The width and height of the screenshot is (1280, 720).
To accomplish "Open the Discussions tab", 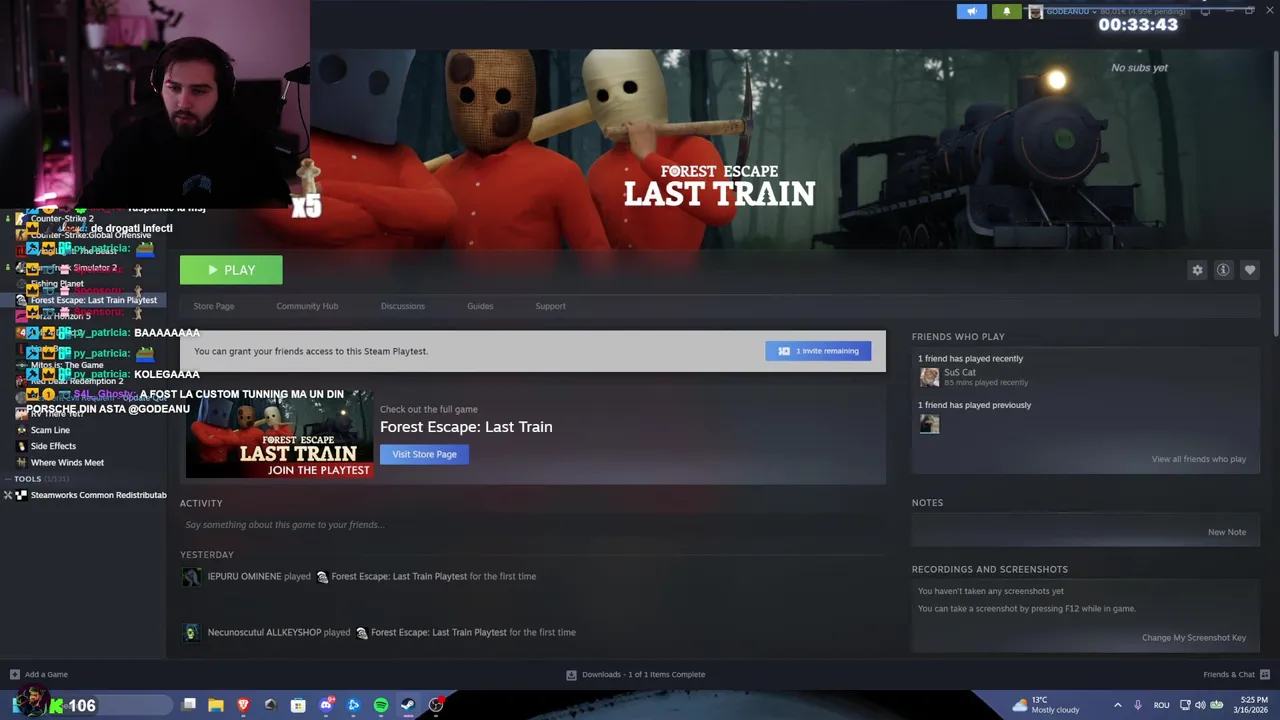I will pos(403,306).
